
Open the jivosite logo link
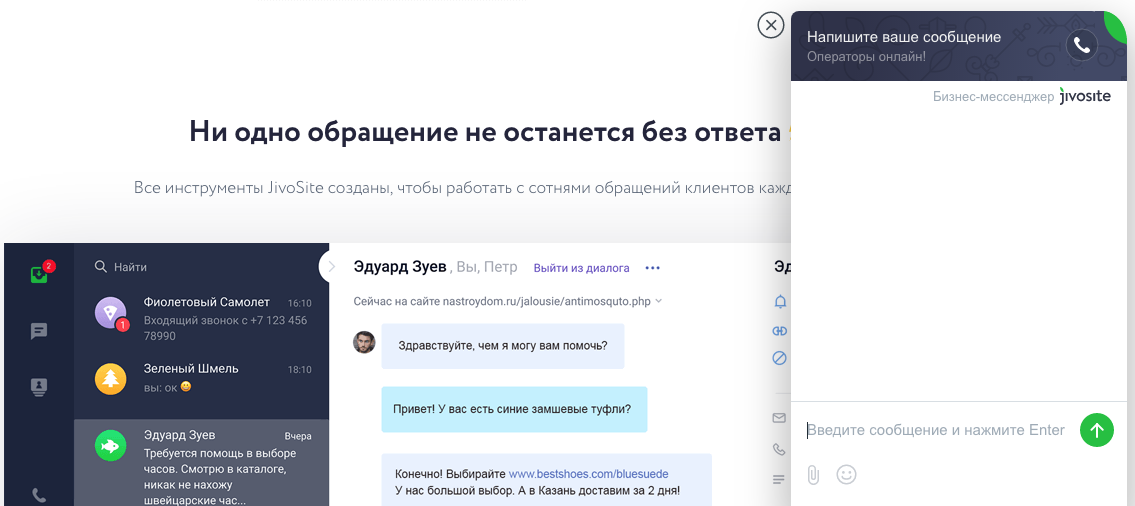point(1084,96)
